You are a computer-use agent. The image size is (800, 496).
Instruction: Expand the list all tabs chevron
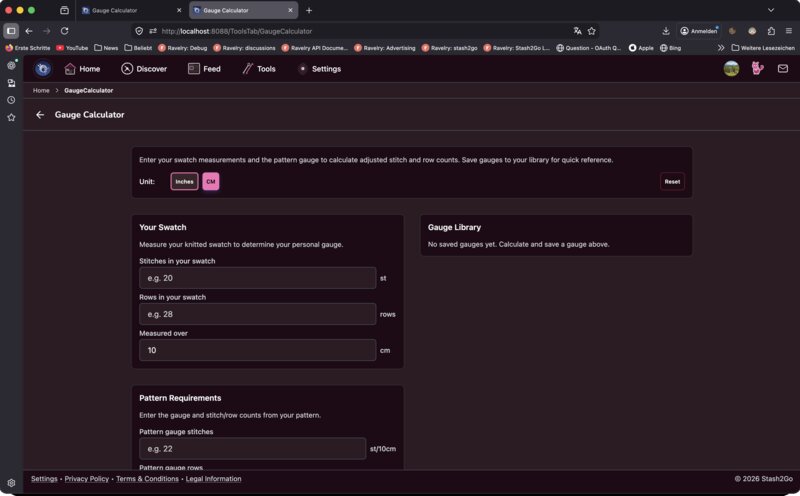click(x=771, y=10)
